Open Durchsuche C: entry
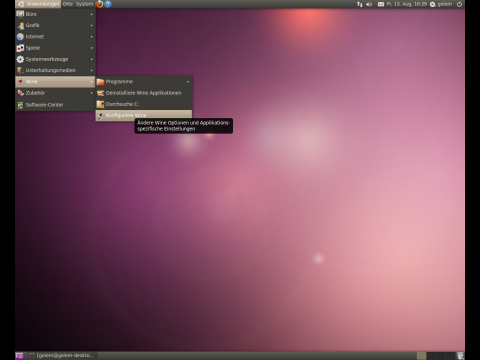This screenshot has width=480, height=360. [144, 104]
